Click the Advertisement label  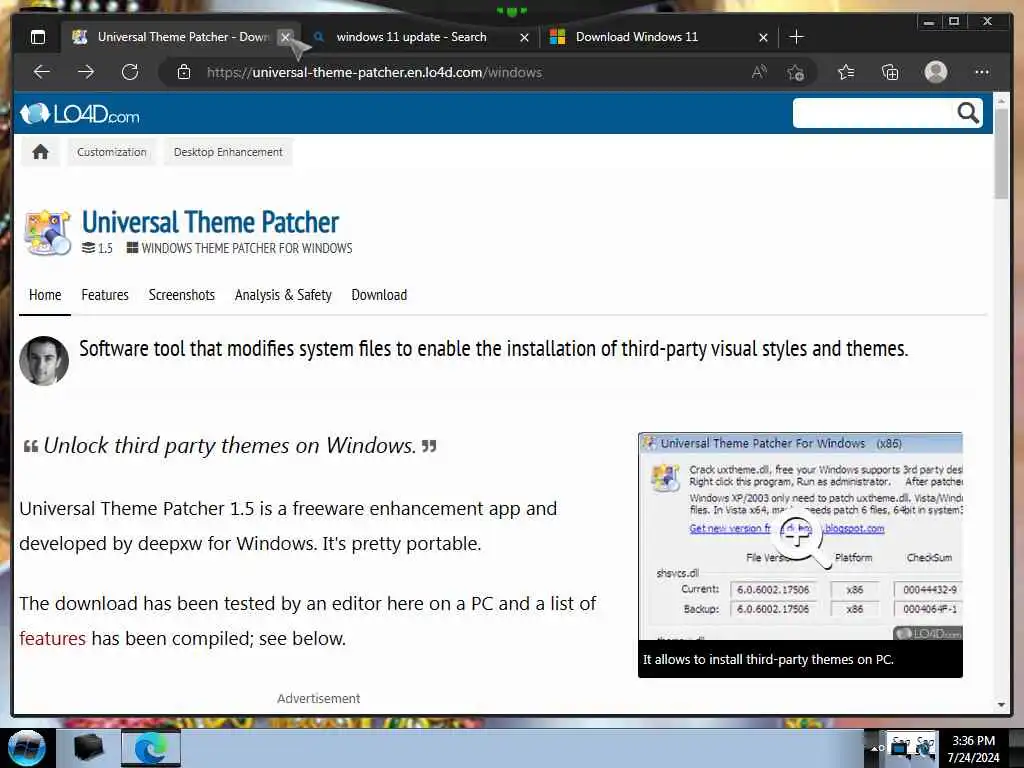tap(319, 698)
